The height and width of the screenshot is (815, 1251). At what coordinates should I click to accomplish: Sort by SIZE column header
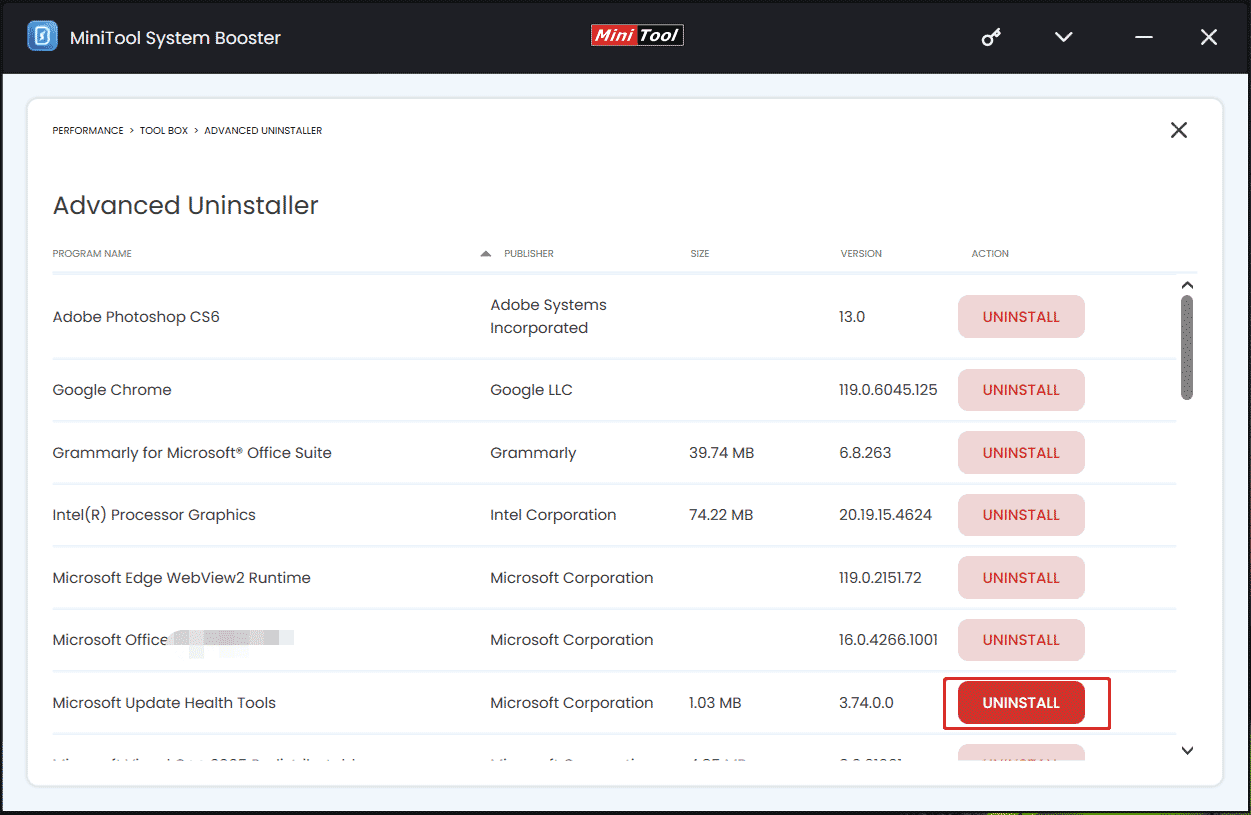point(700,254)
